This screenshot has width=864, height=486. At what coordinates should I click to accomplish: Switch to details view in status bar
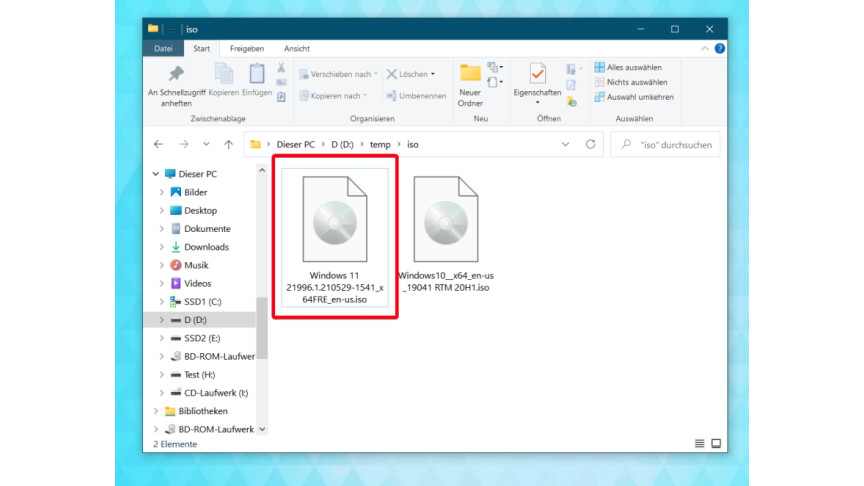pyautogui.click(x=699, y=444)
